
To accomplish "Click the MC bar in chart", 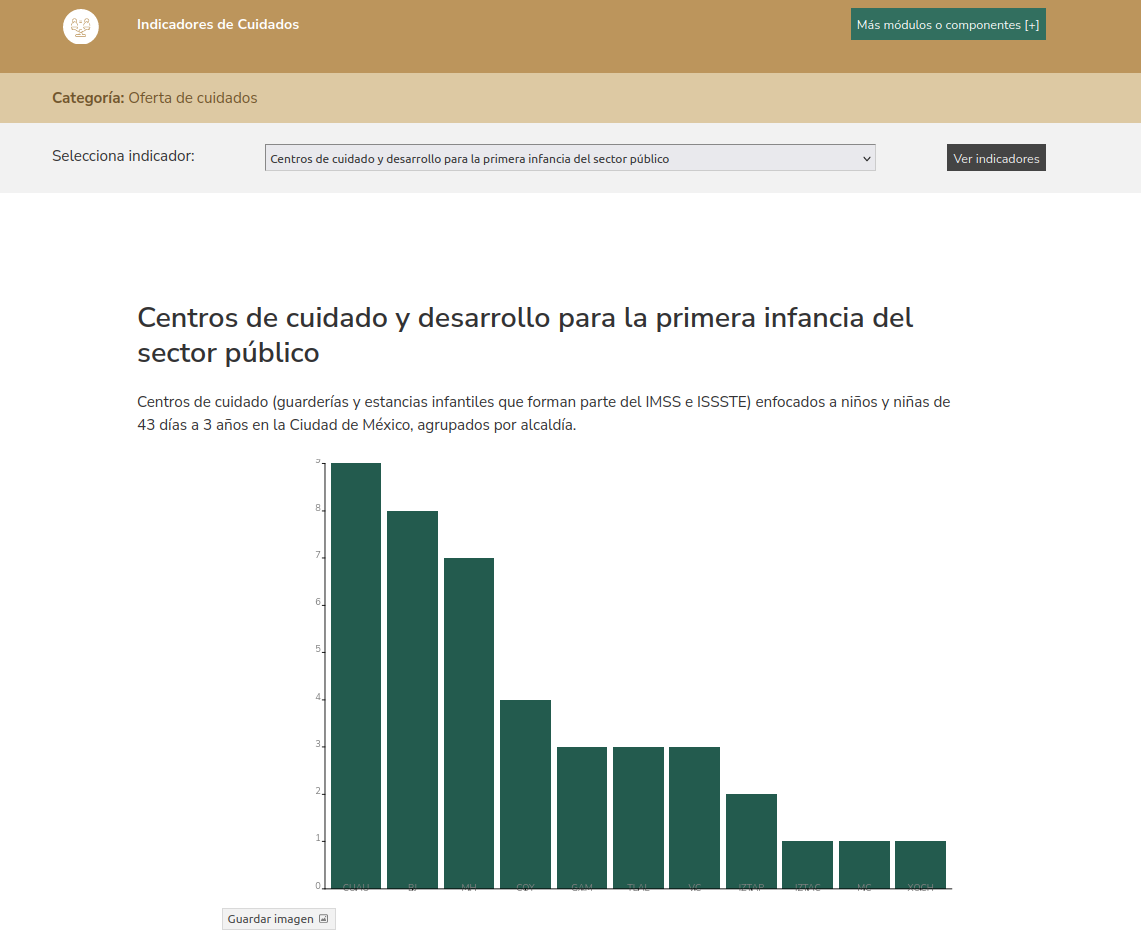I will 864,864.
